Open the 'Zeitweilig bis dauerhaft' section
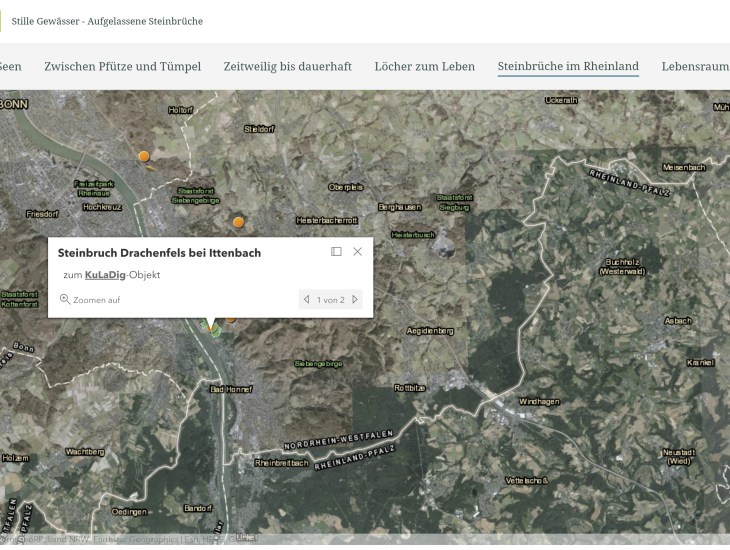 (x=287, y=67)
